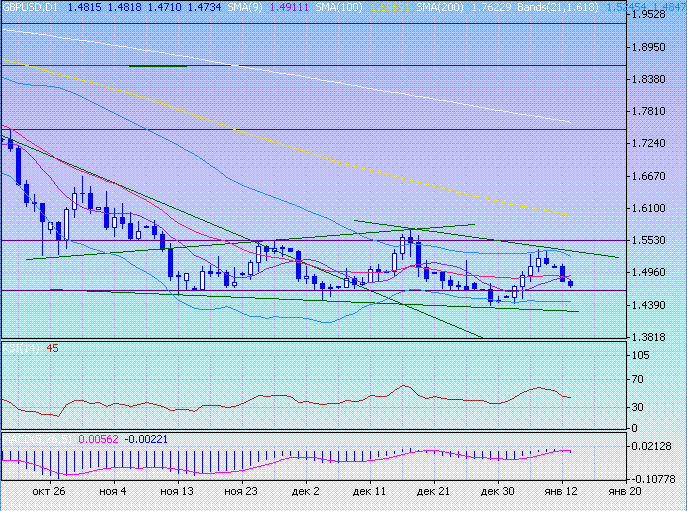Click the short green line segment near 1.8380

pos(158,66)
